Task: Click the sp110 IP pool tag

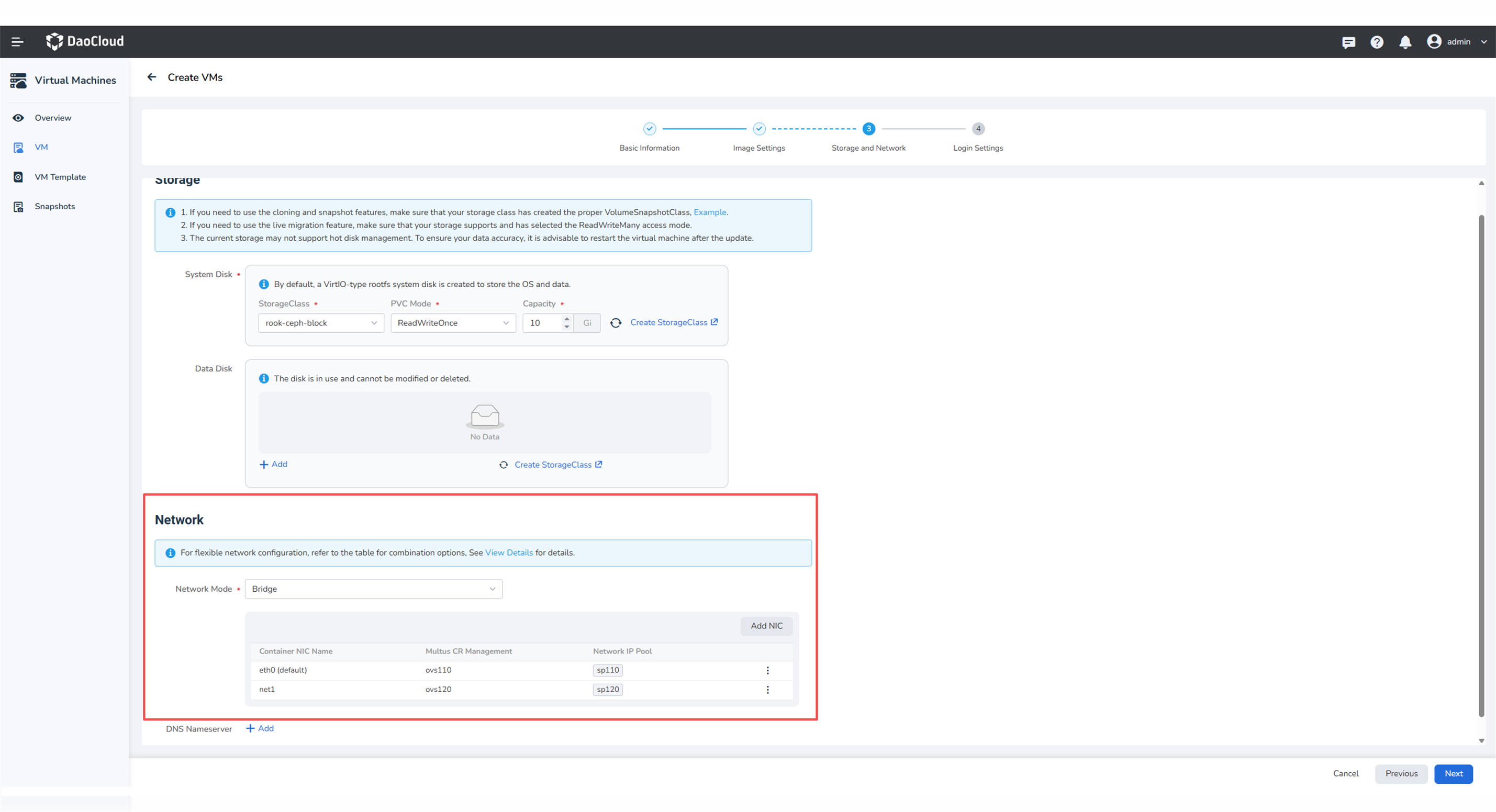Action: (608, 670)
